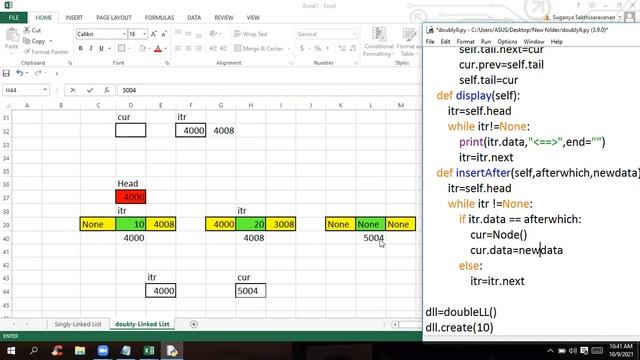This screenshot has height=360, width=640.
Task: Select the cur cell containing 5004
Action: tap(250, 291)
